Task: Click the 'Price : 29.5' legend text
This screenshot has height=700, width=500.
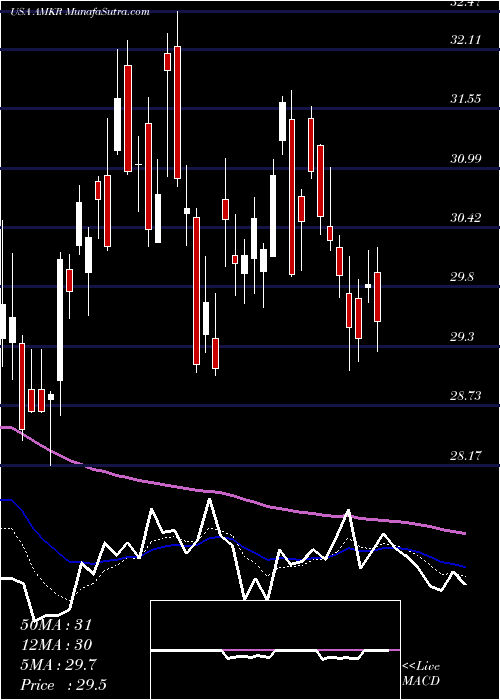Action: tap(63, 685)
